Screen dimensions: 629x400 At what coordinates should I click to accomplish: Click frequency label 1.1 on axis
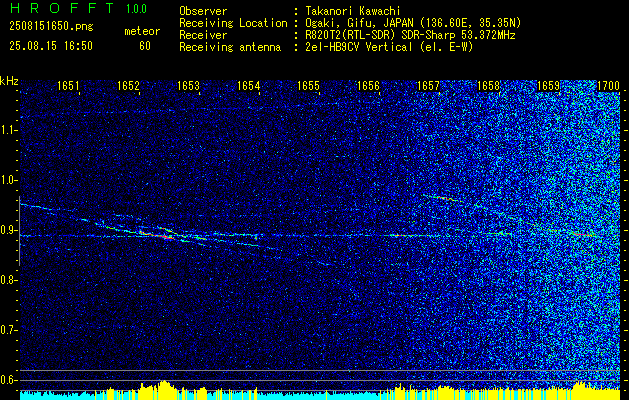pyautogui.click(x=9, y=130)
